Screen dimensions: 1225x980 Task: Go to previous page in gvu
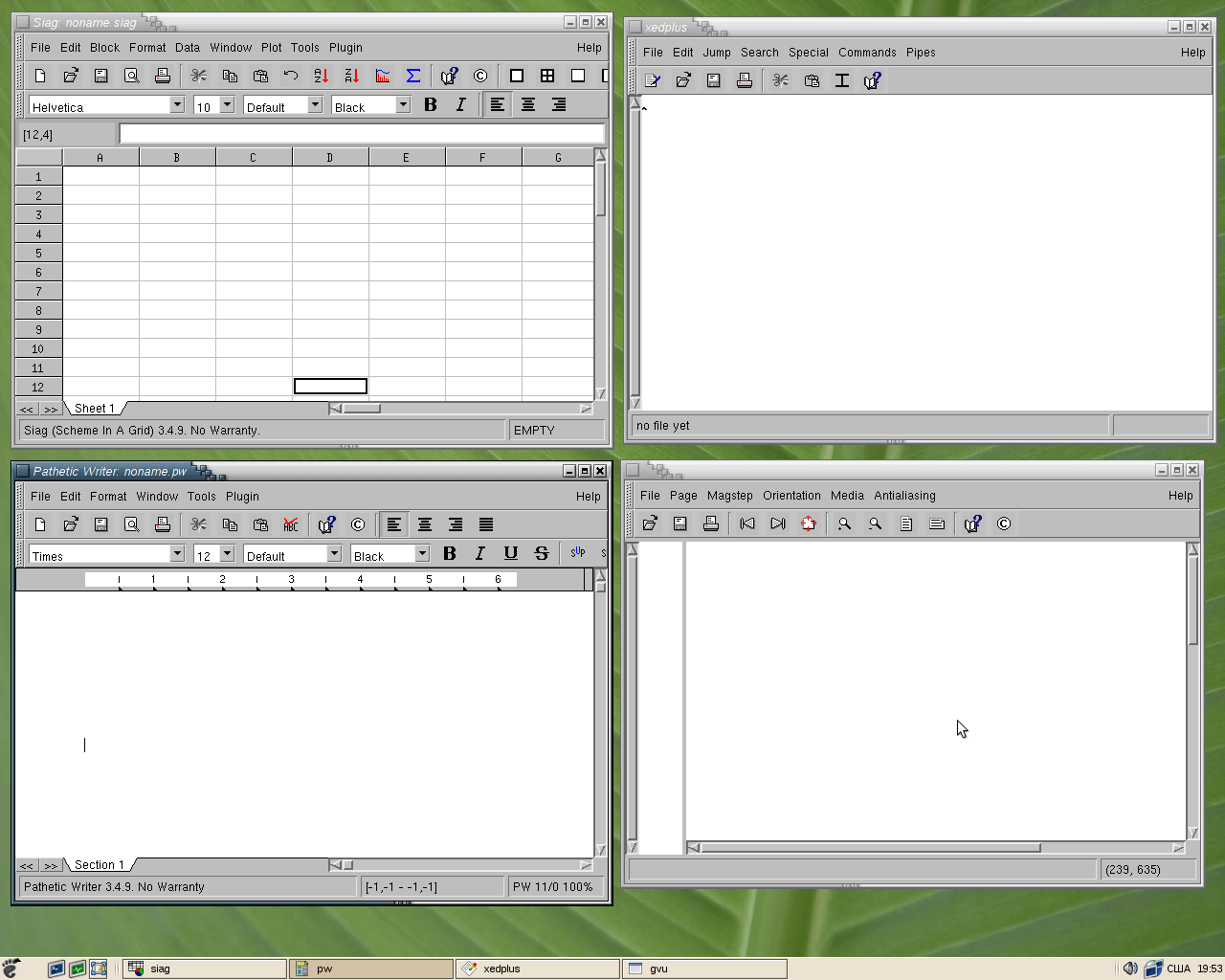(747, 523)
